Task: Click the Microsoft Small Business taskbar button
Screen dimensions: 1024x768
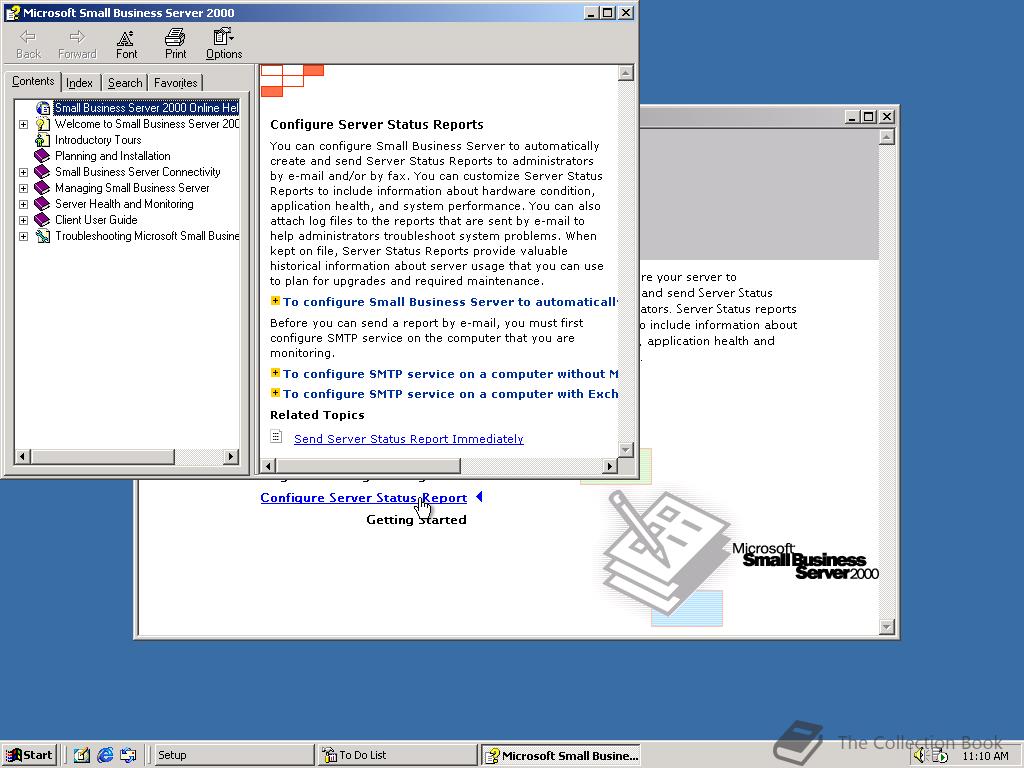Action: [x=560, y=755]
